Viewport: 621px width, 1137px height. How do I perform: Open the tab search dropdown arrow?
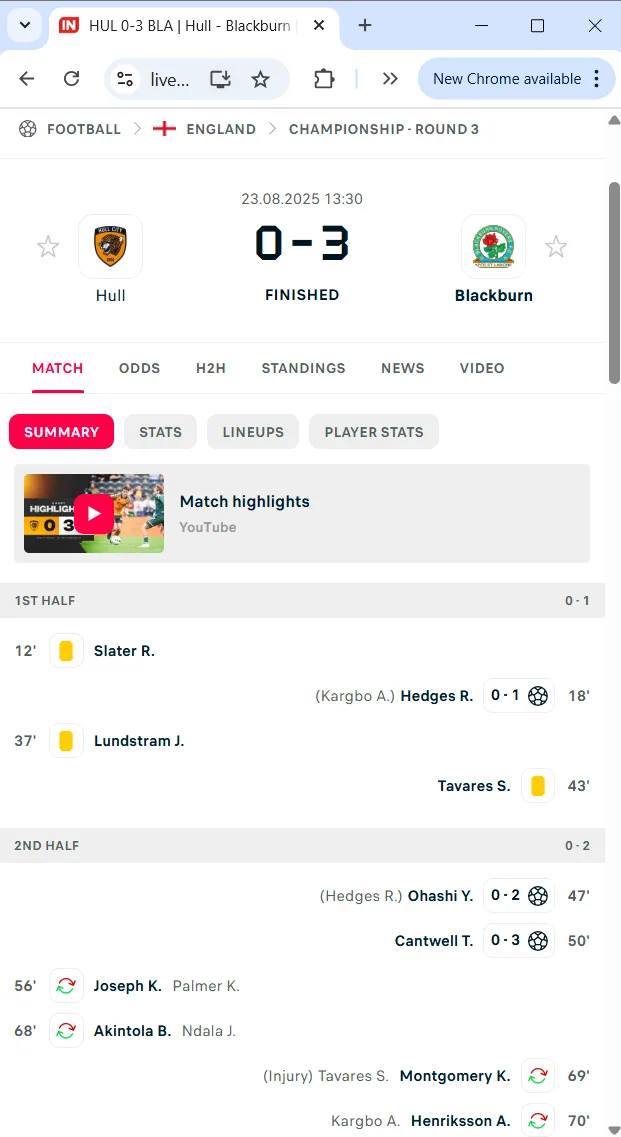(x=25, y=26)
